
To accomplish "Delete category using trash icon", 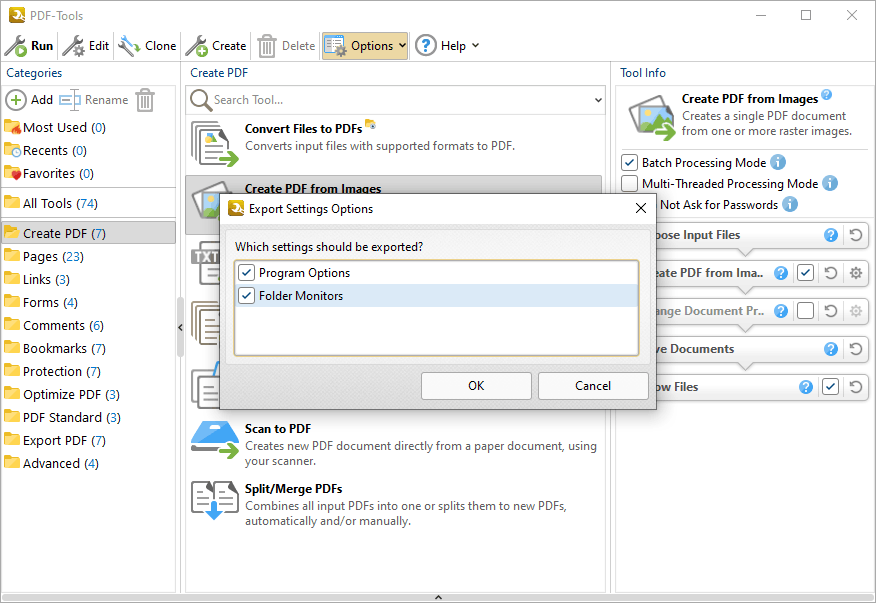I will coord(145,100).
